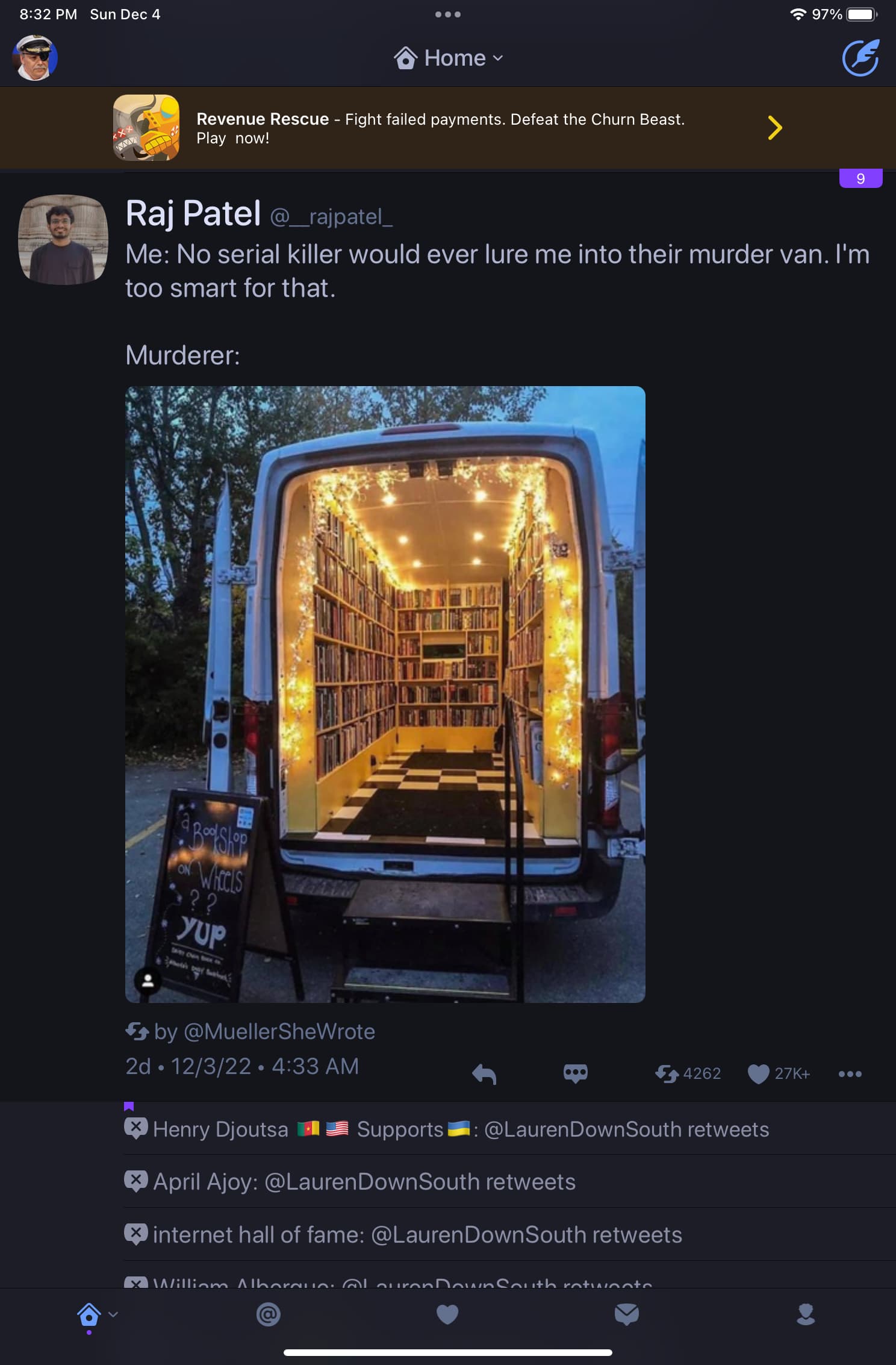The image size is (896, 1365).
Task: Expand the Home timeline dropdown in the header
Action: click(x=448, y=58)
